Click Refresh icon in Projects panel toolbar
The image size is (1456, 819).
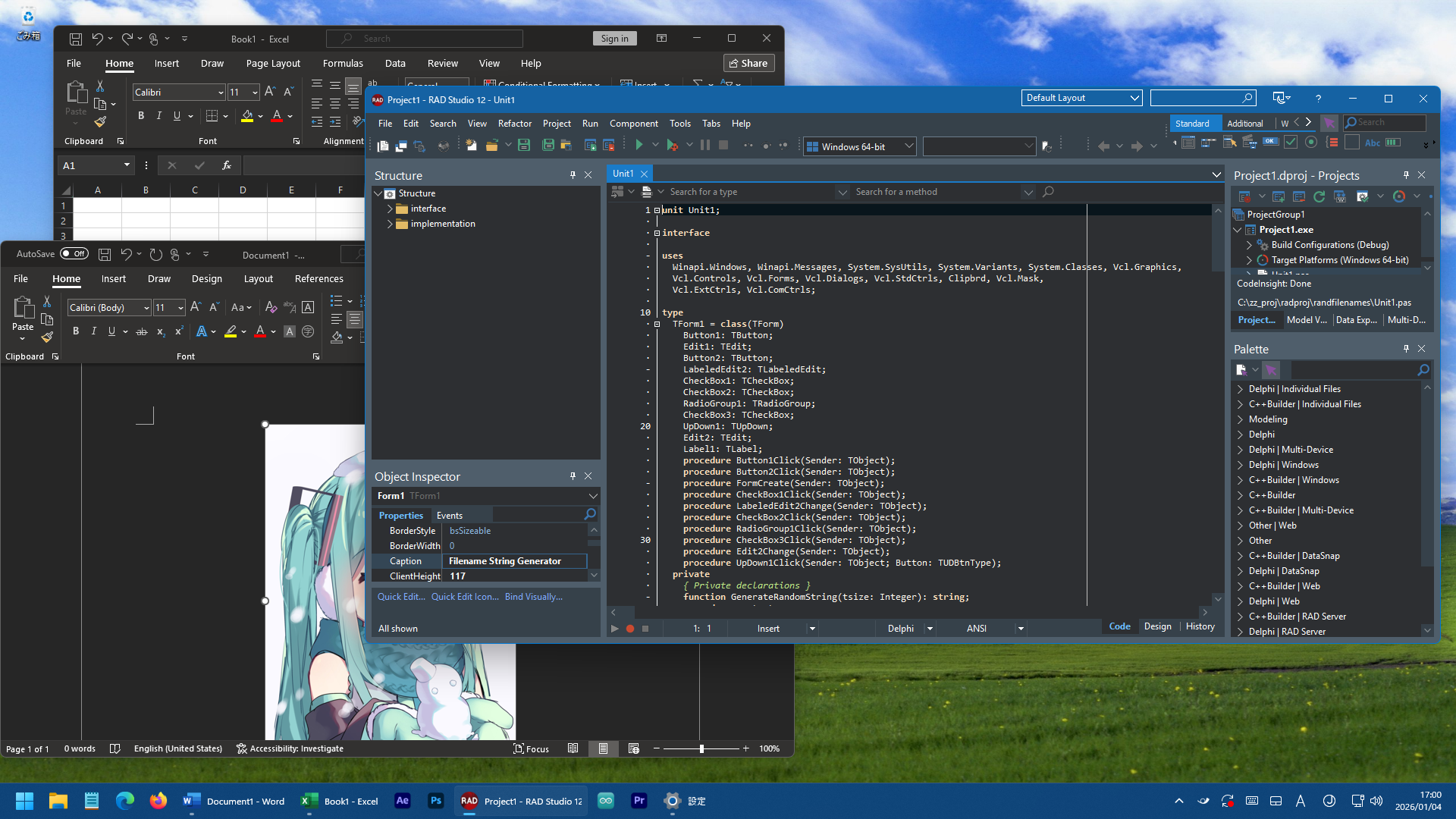(1319, 196)
